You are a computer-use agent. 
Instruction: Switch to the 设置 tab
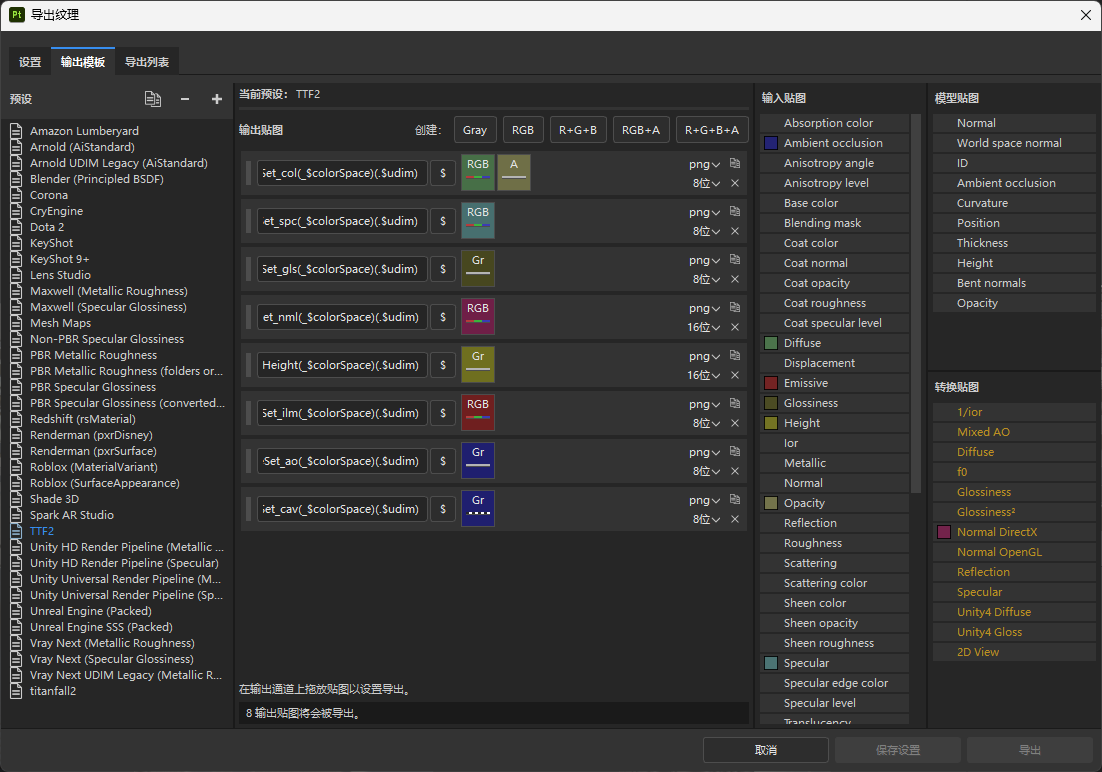(x=30, y=62)
